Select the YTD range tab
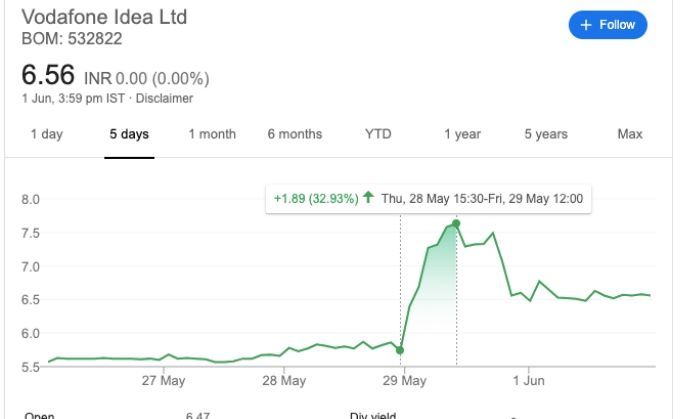Viewport: 700px width, 419px height. click(378, 135)
